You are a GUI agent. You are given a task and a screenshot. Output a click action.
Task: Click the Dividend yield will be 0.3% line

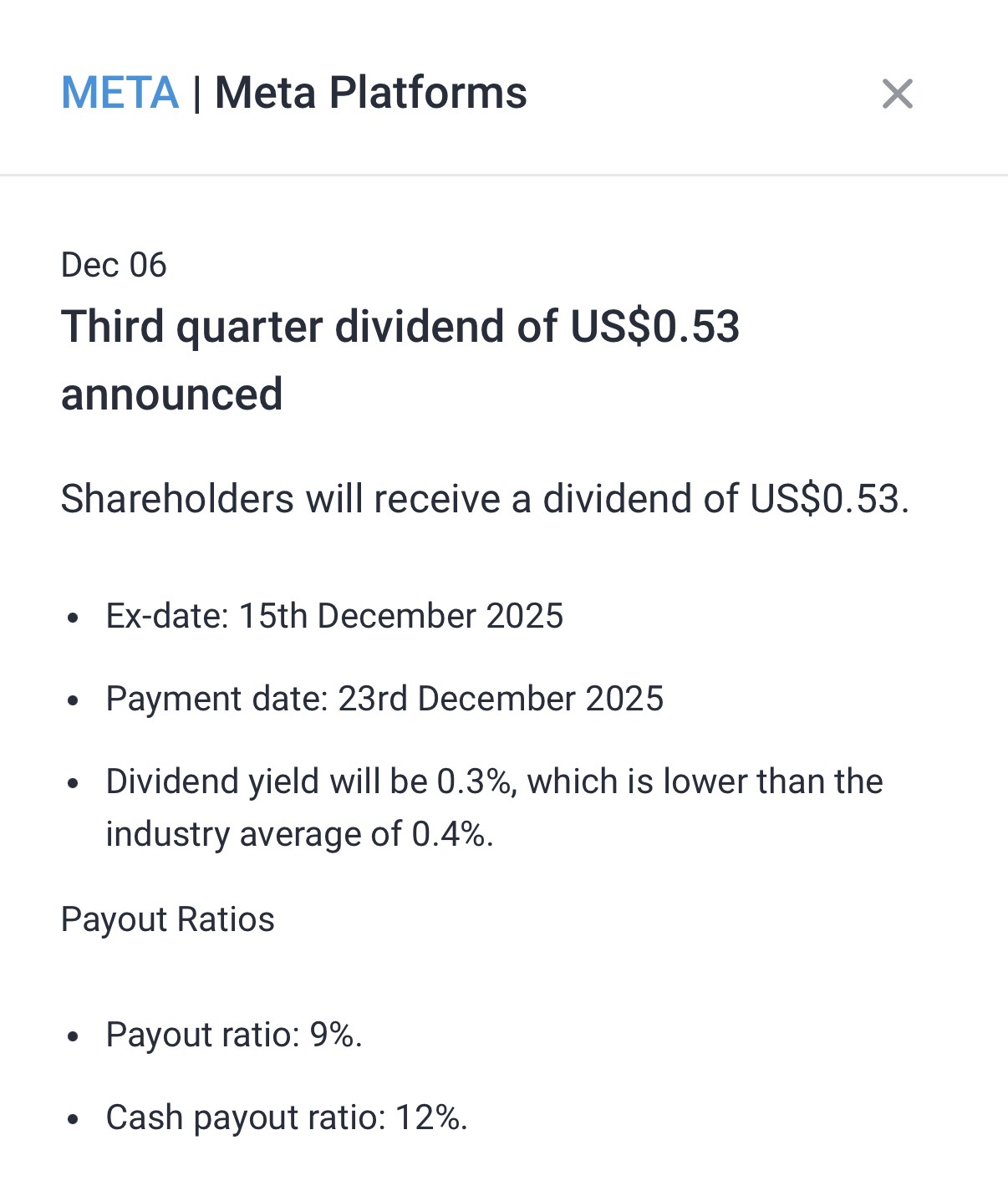tap(494, 781)
